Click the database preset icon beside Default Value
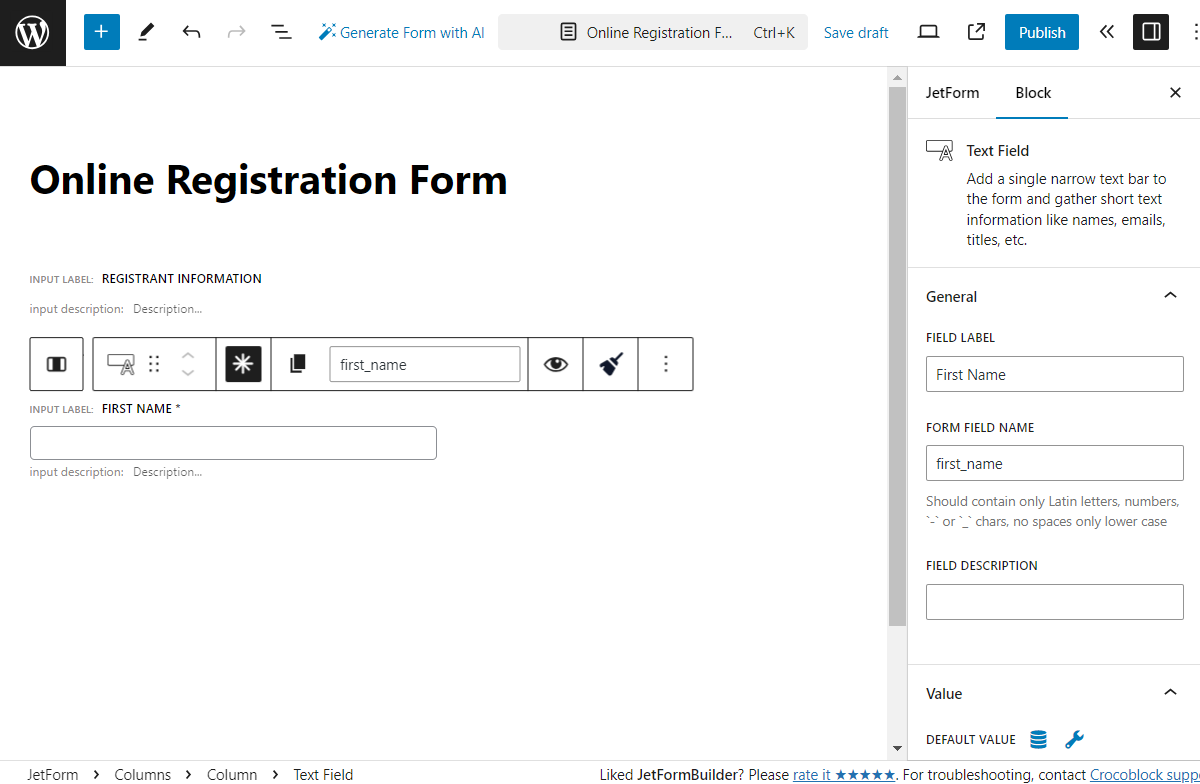Screen dimensions: 1200x784 pyautogui.click(x=1038, y=740)
